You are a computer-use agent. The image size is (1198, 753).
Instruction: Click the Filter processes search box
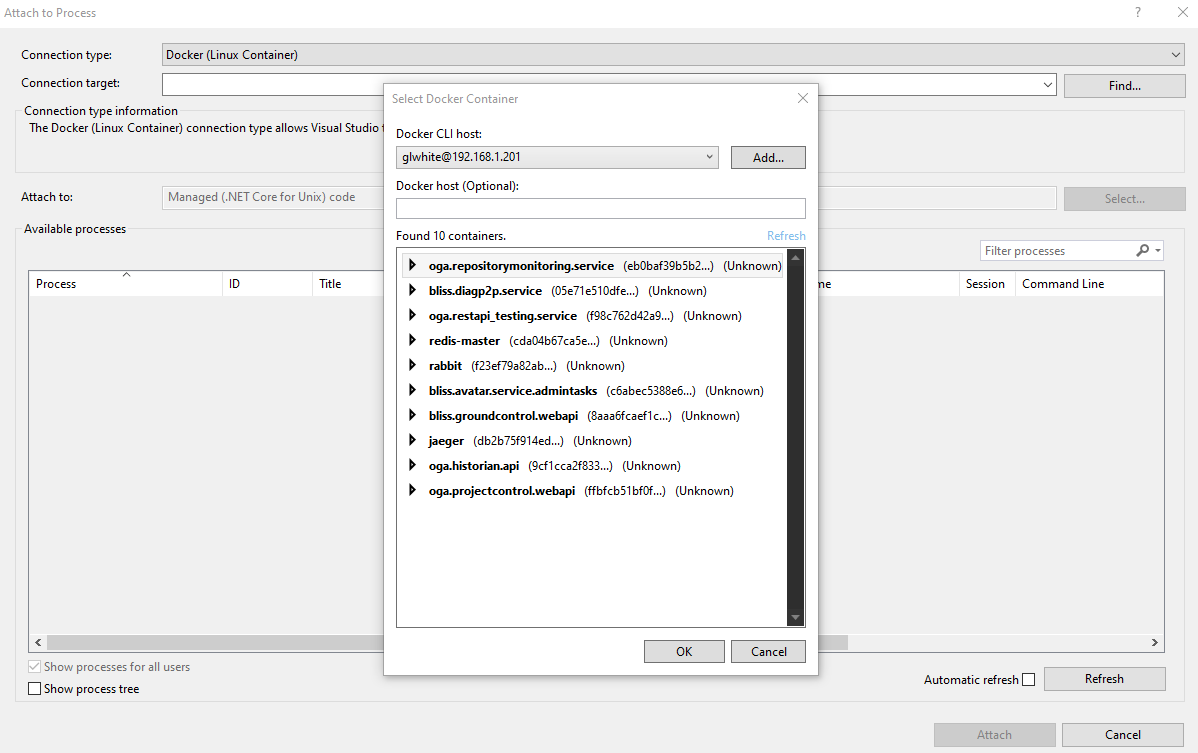(x=1057, y=250)
